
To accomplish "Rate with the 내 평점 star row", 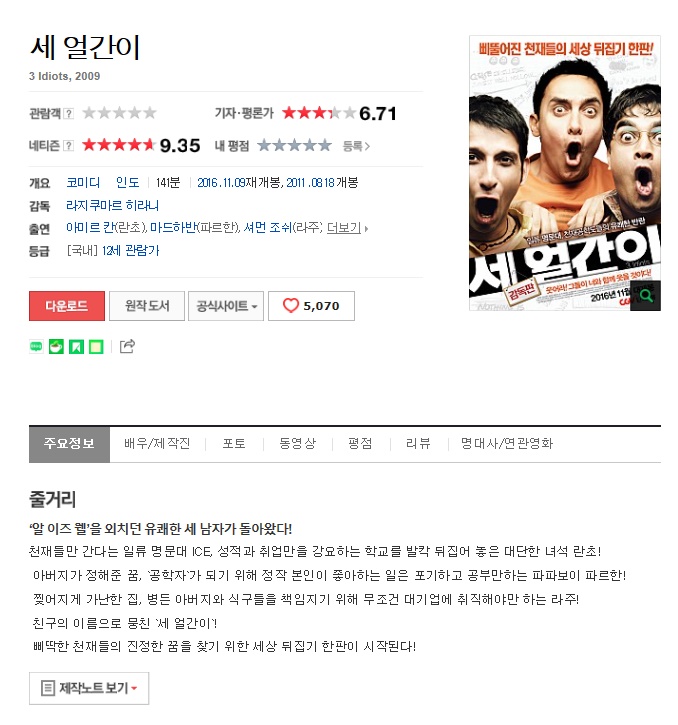I will [294, 146].
